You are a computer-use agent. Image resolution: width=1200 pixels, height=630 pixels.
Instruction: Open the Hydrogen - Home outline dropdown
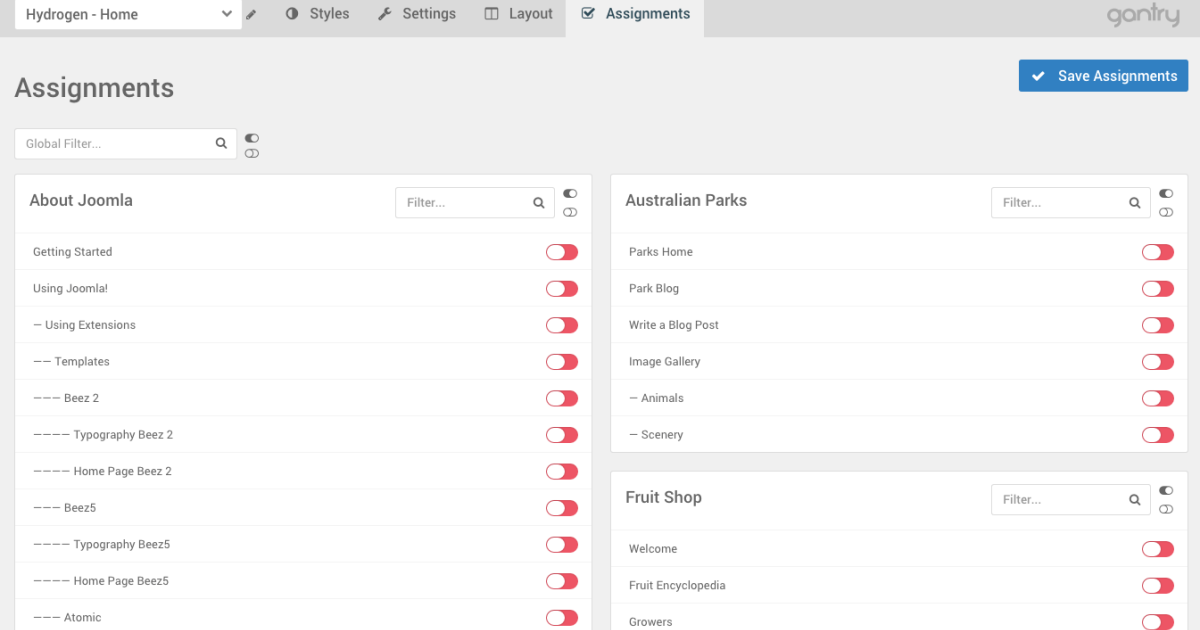point(127,15)
